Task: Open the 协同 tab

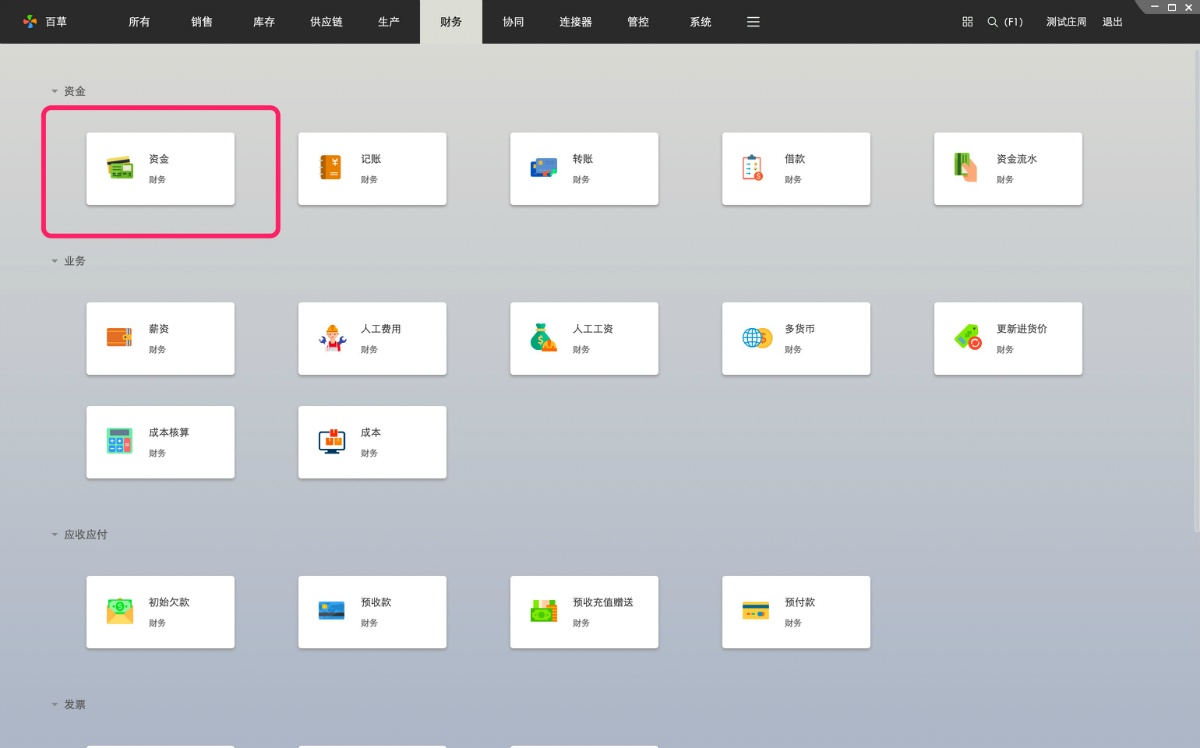Action: [513, 21]
